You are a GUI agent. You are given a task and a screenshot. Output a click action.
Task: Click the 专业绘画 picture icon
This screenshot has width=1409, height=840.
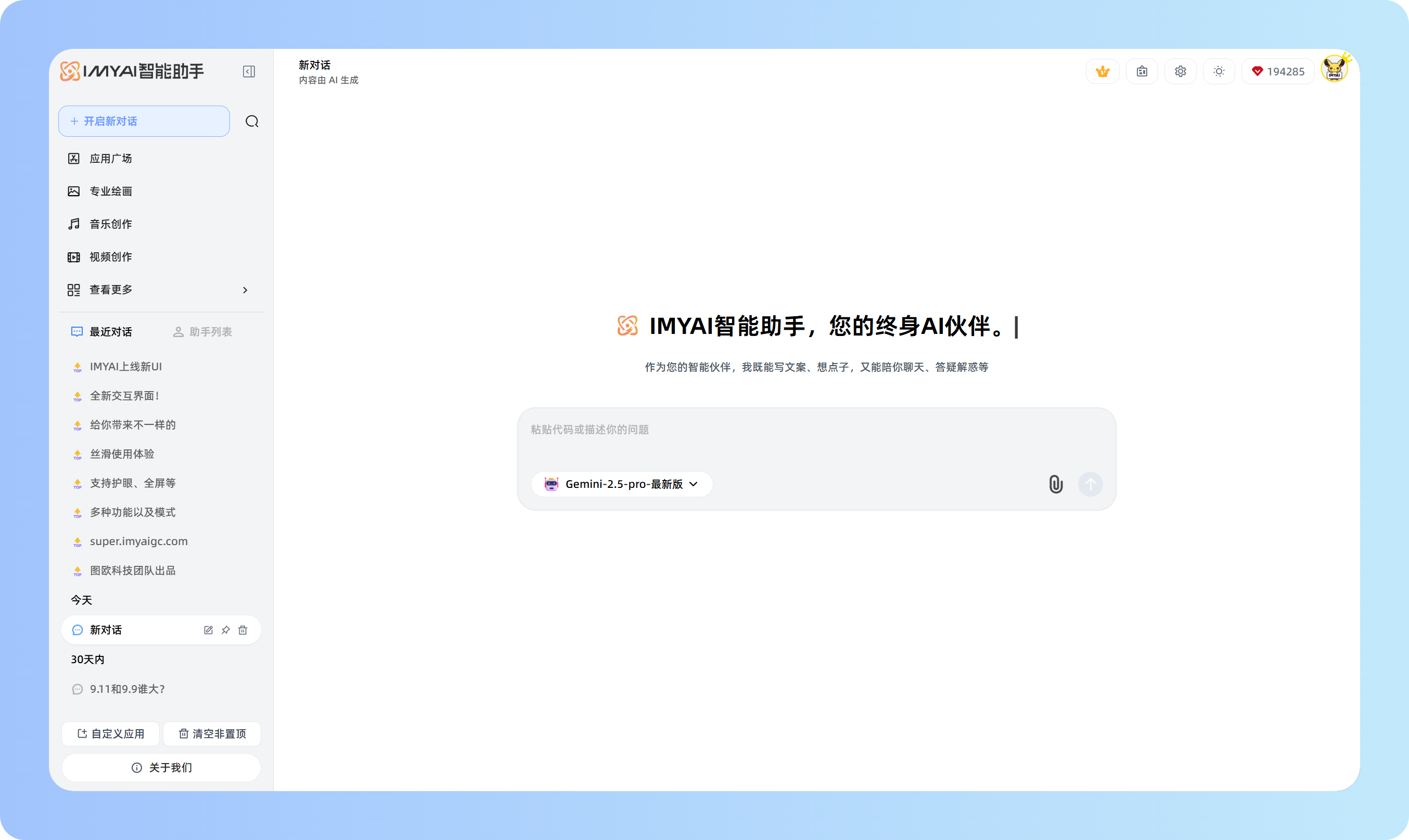[x=73, y=191]
